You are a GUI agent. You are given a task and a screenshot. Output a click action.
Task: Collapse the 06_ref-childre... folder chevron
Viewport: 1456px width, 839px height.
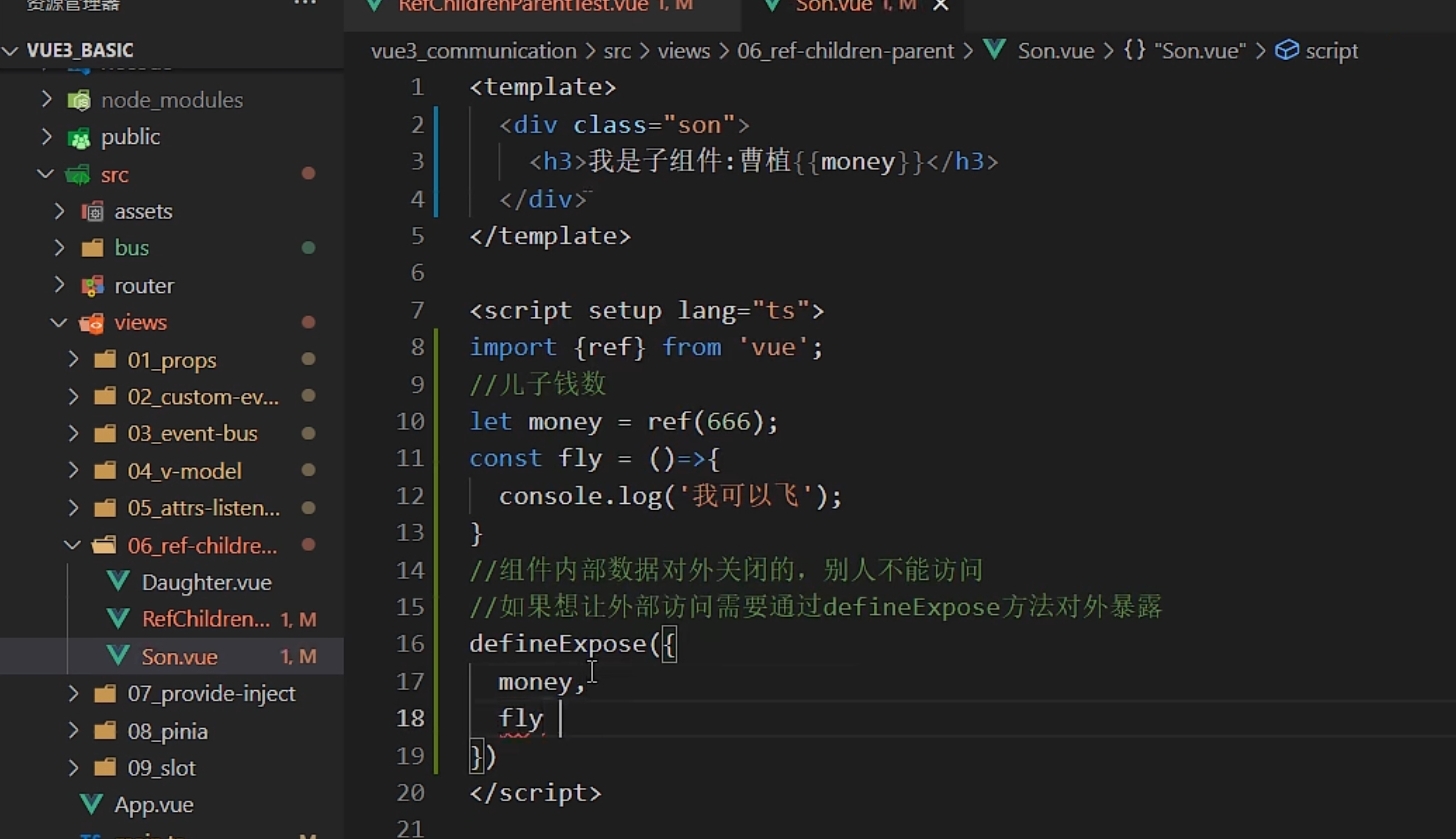[73, 546]
